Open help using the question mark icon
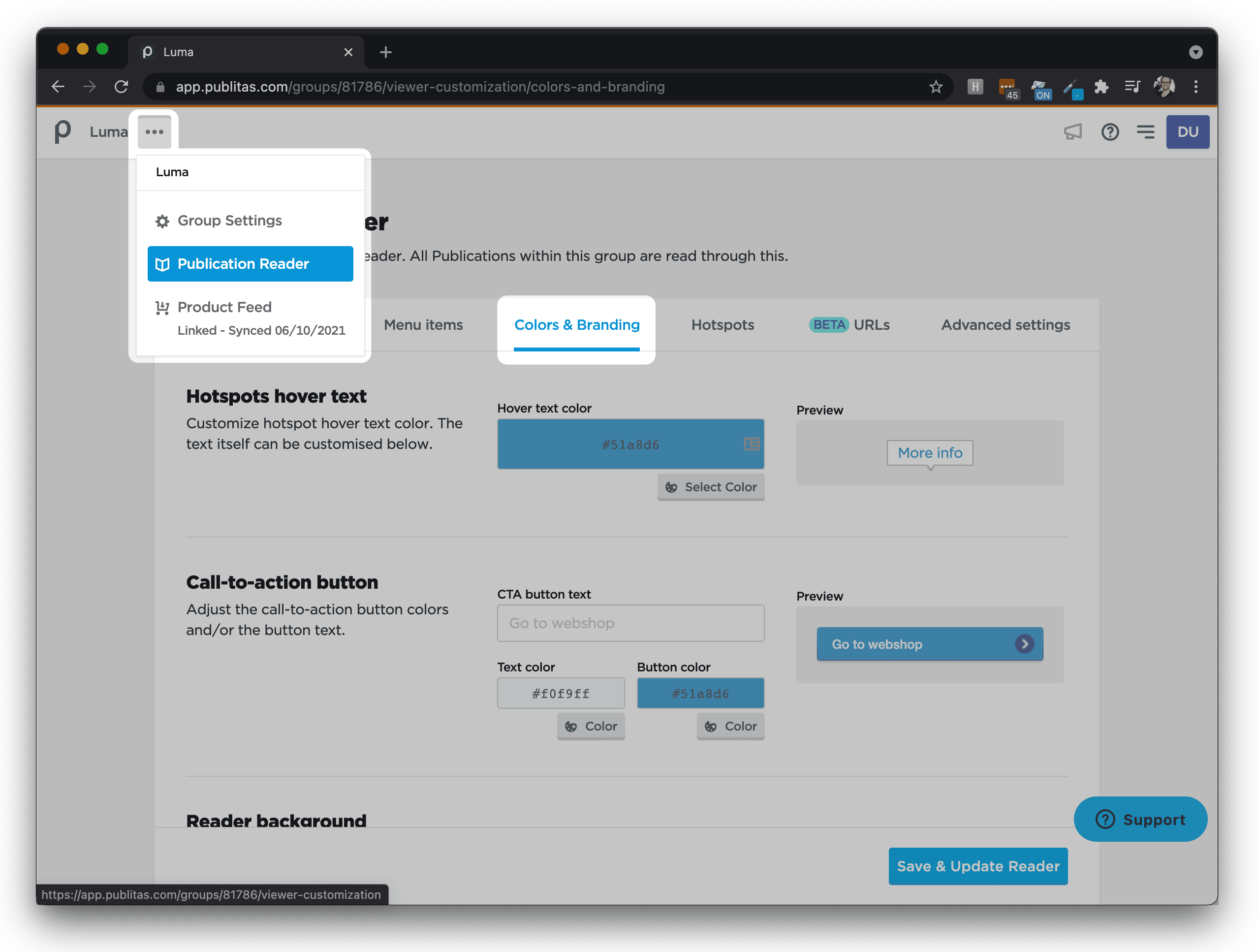Viewport: 1258px width, 952px height. (x=1110, y=132)
